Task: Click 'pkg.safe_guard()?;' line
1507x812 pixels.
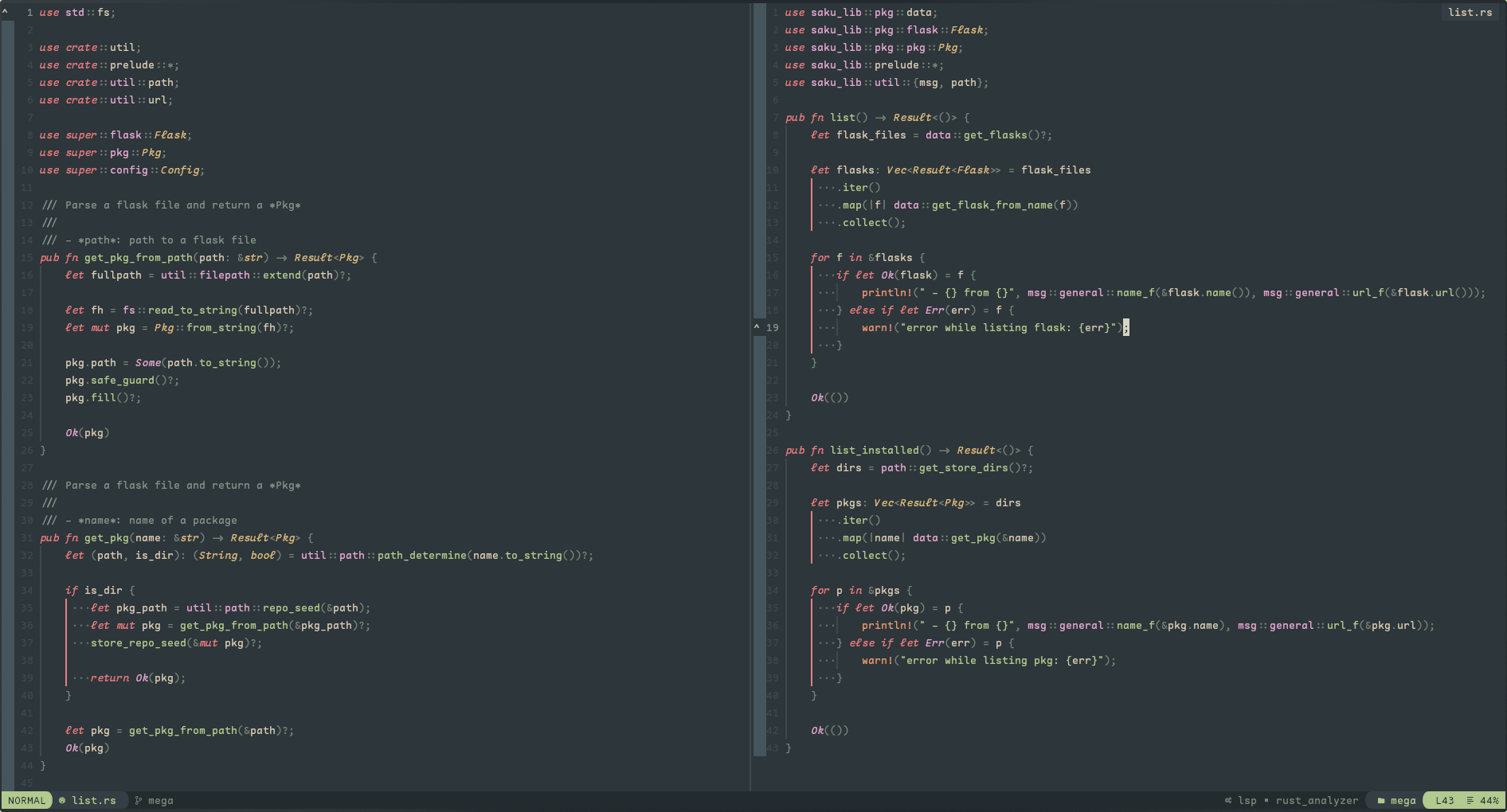Action: pos(122,380)
